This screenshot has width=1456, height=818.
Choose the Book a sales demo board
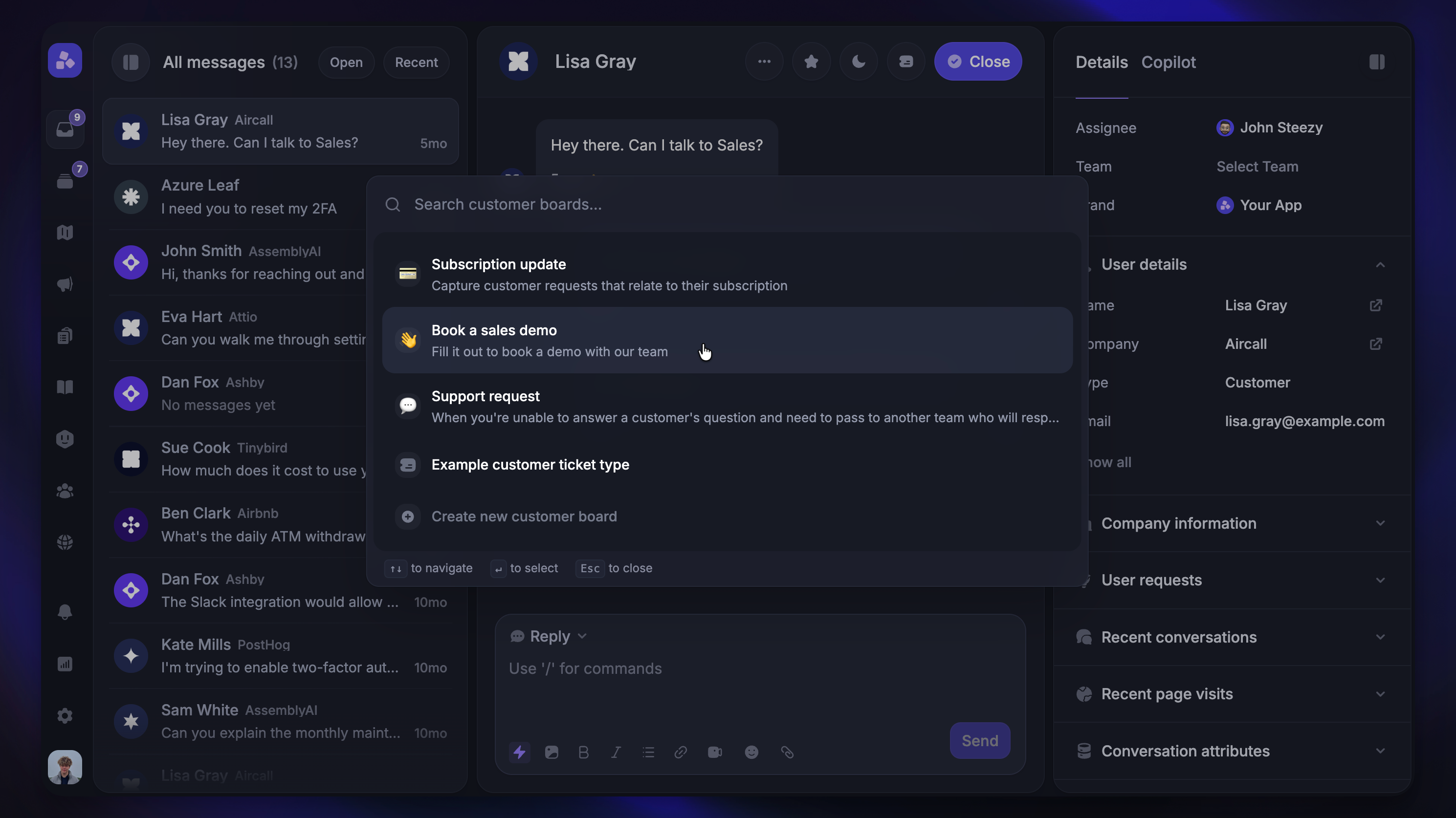tap(728, 340)
